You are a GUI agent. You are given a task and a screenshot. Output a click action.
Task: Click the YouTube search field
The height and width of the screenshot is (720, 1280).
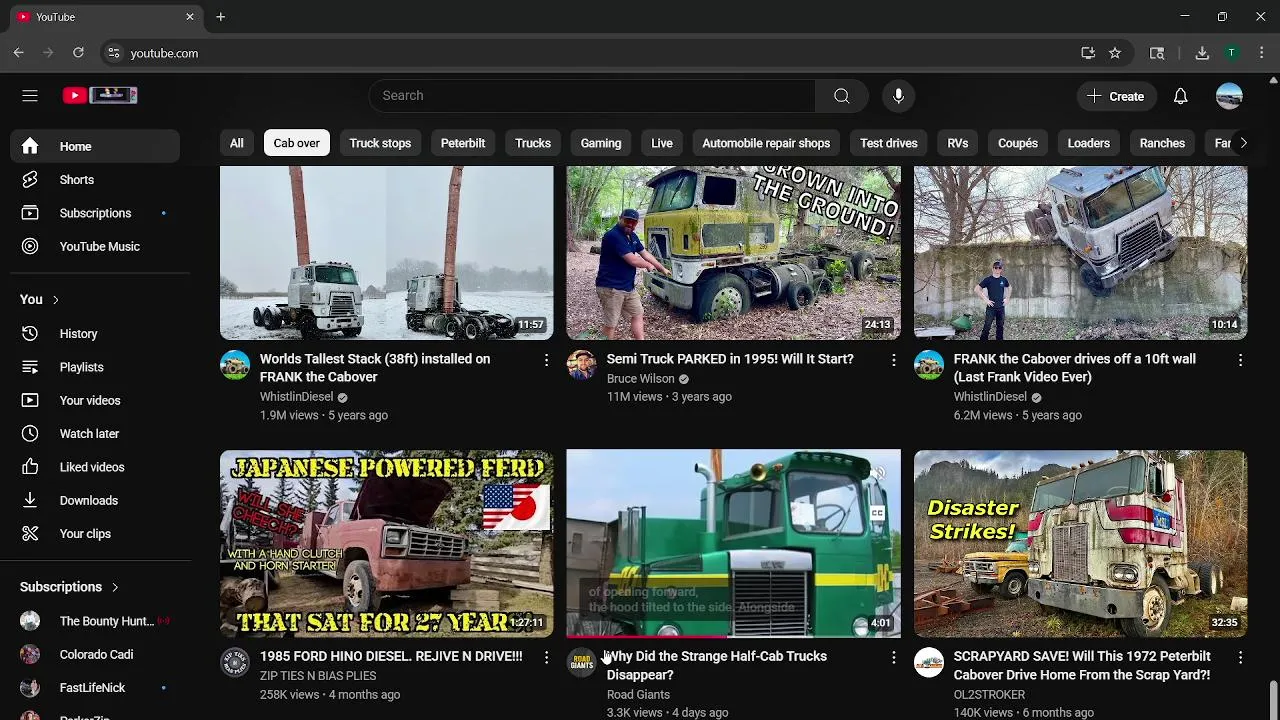(x=592, y=96)
